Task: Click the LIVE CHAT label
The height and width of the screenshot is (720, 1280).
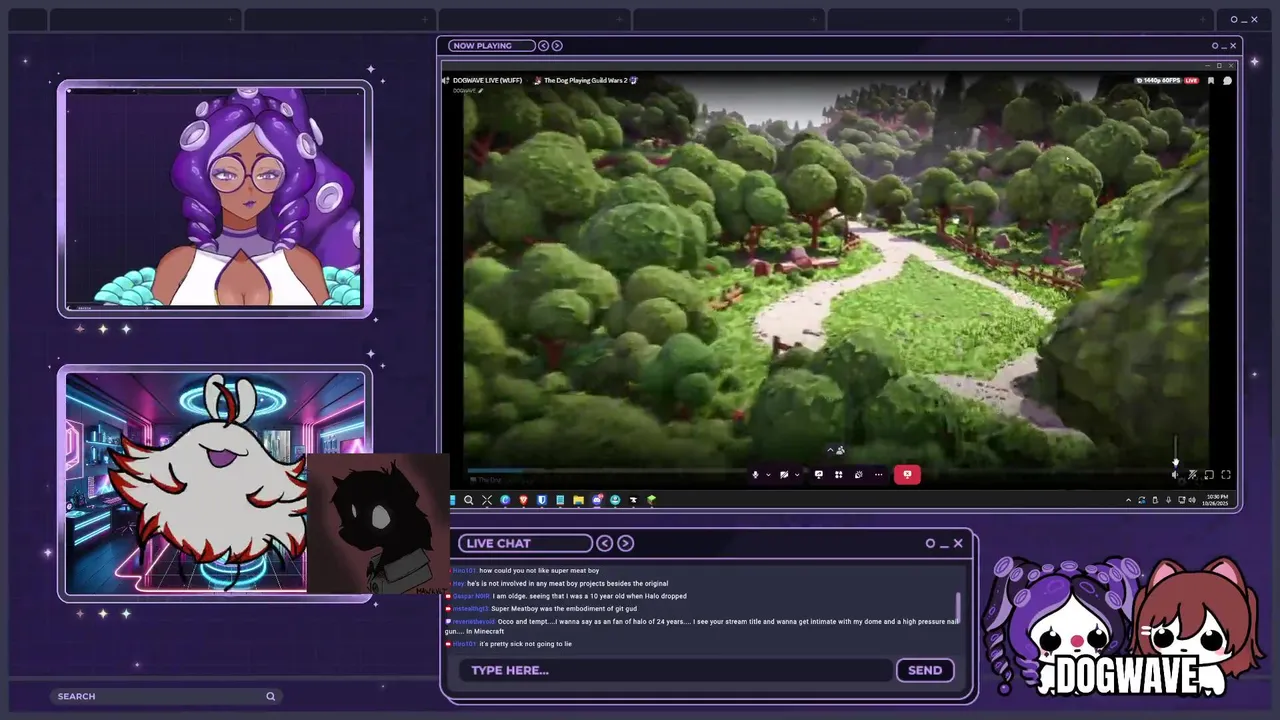Action: click(498, 543)
